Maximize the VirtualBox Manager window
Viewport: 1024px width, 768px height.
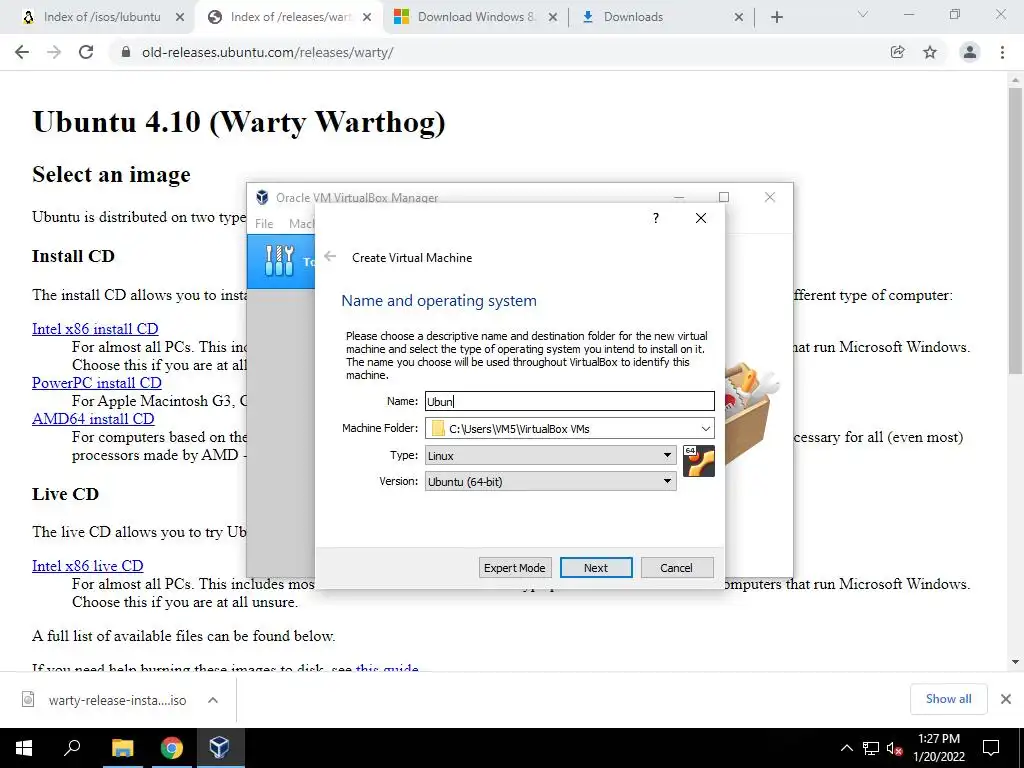tap(724, 197)
